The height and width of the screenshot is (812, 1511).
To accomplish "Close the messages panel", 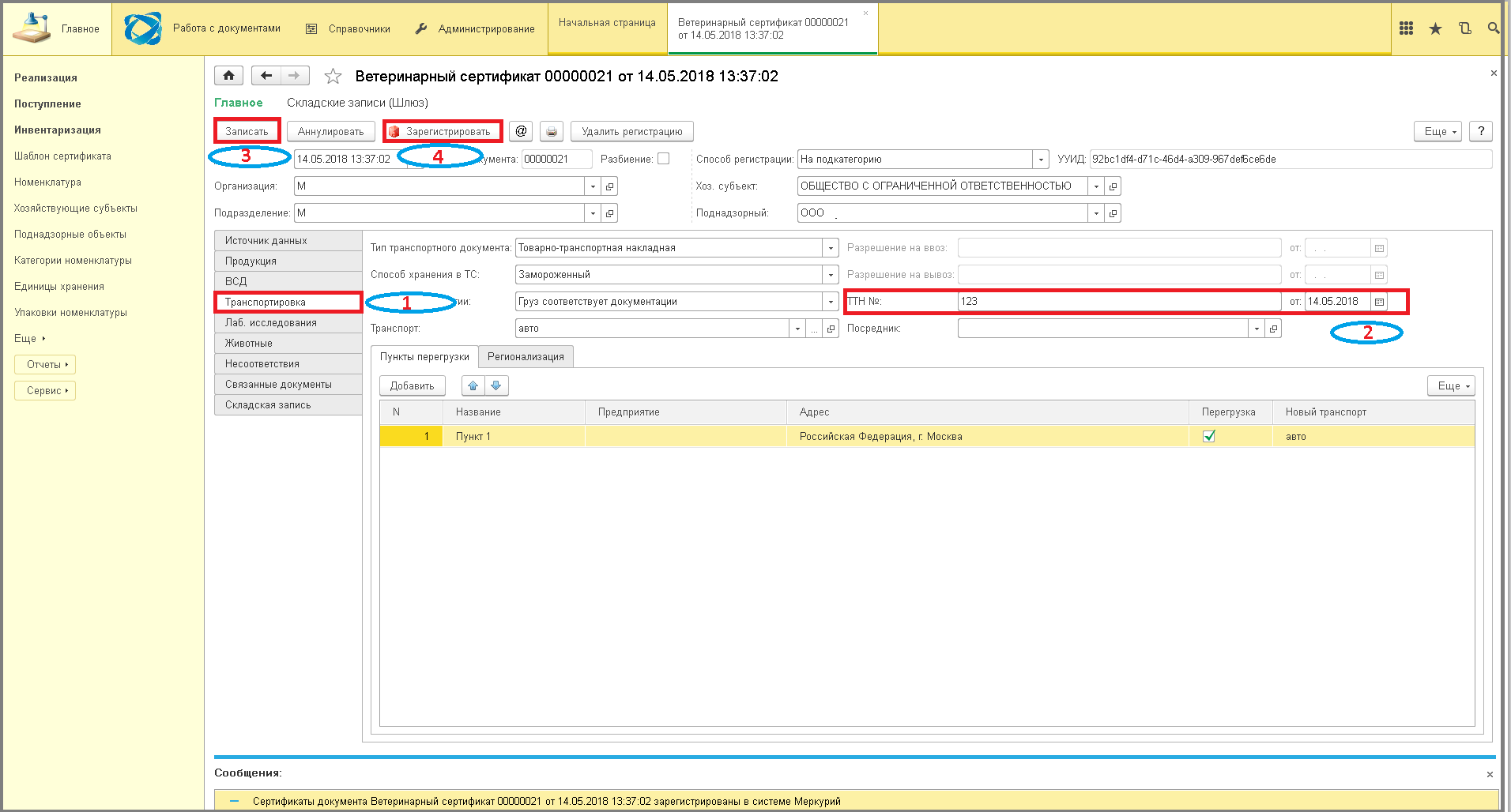I will point(1490,774).
